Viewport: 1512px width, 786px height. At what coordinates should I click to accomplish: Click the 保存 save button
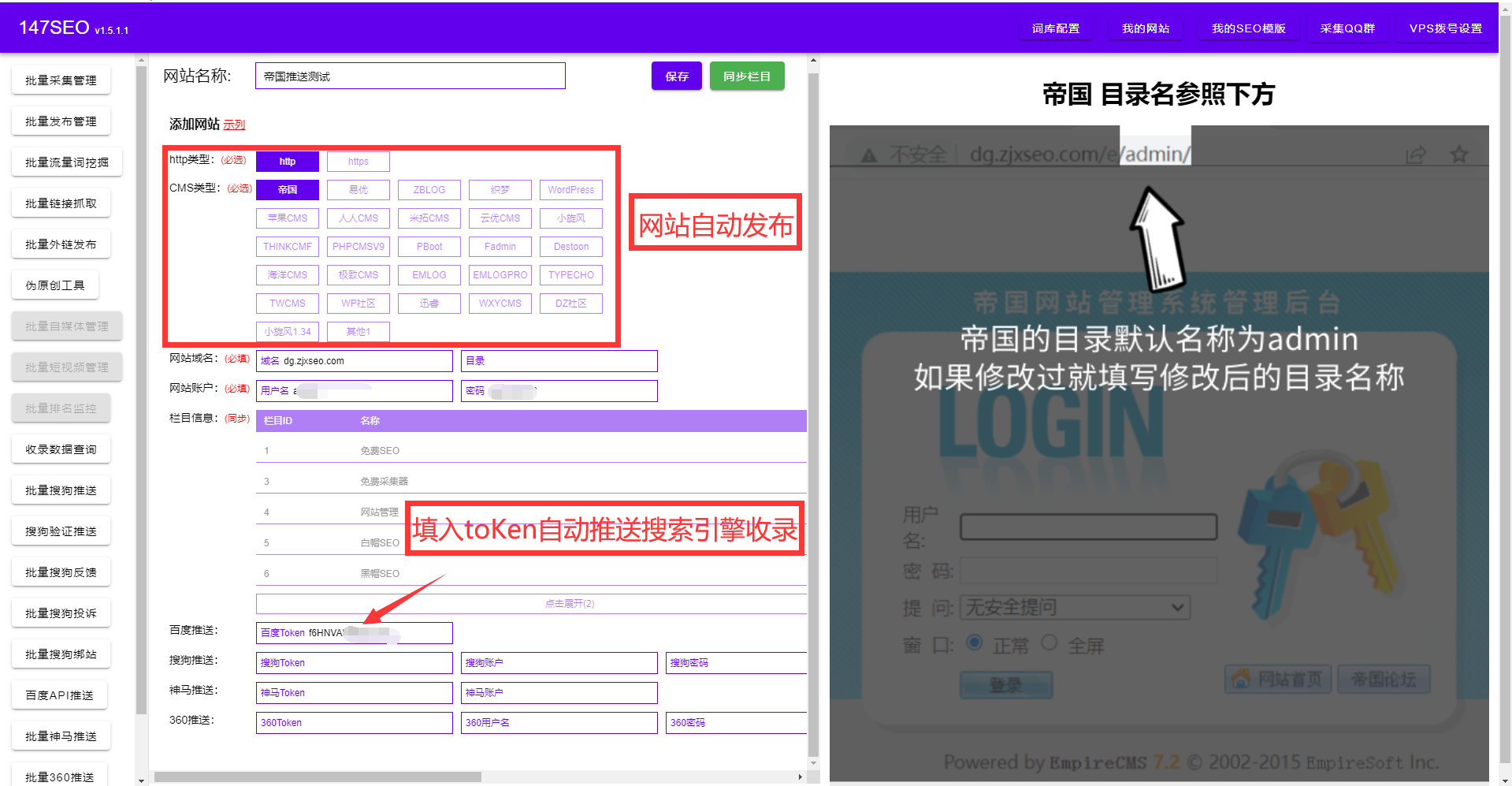coord(677,76)
